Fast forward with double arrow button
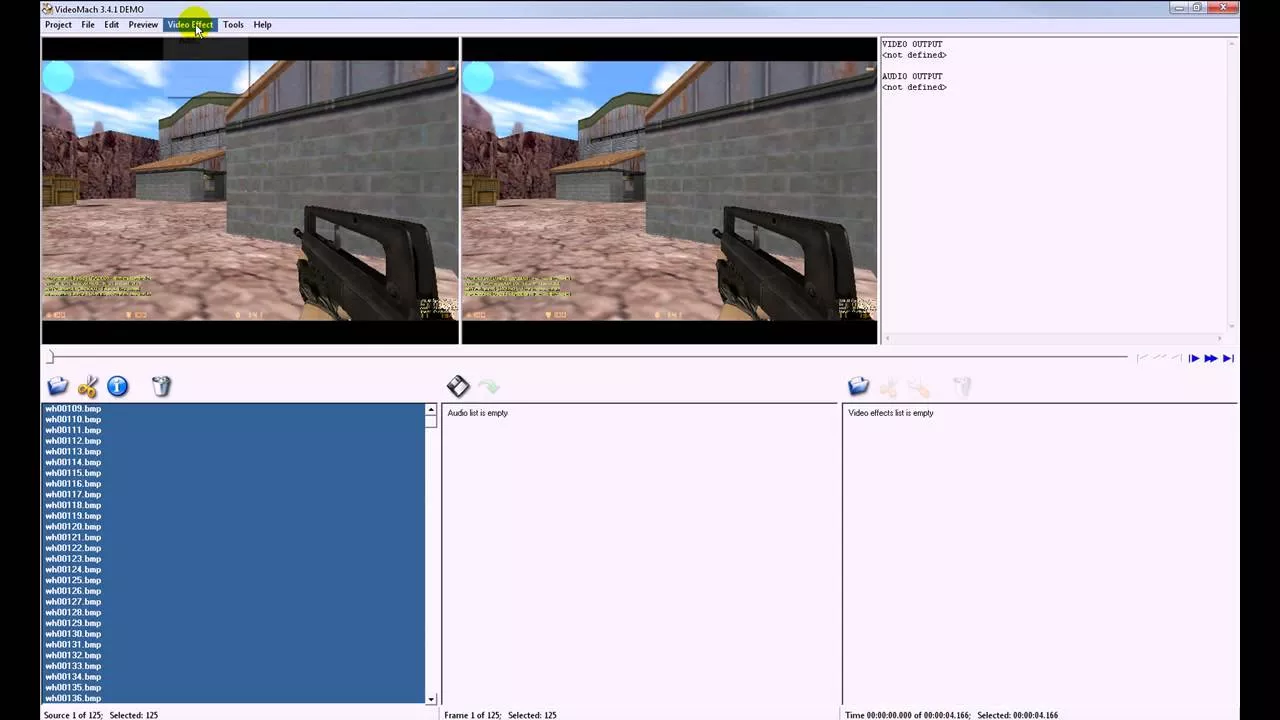Screen dimensions: 1280x720 (1211, 358)
